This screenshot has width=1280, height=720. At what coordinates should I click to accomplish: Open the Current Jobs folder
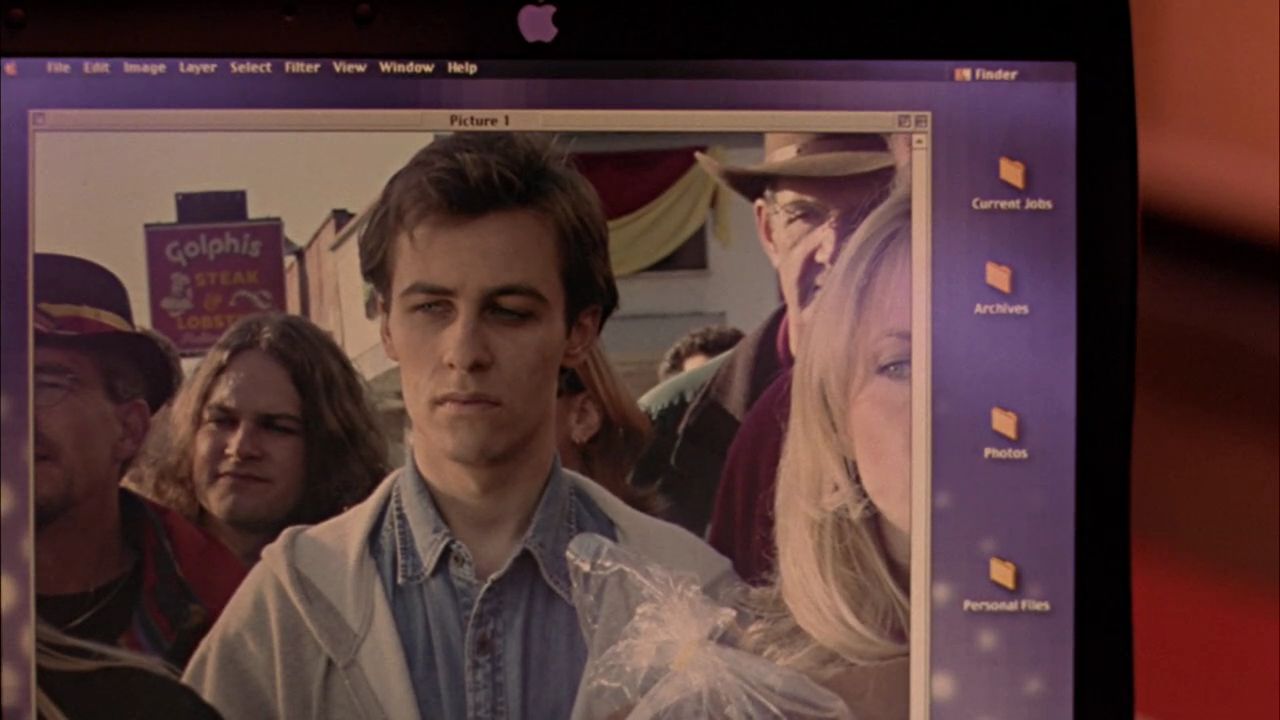click(1012, 183)
